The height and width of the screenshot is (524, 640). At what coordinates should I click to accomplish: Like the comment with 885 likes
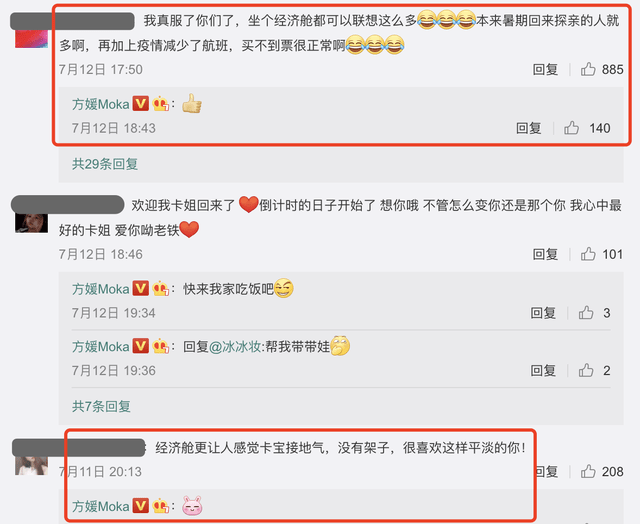588,69
